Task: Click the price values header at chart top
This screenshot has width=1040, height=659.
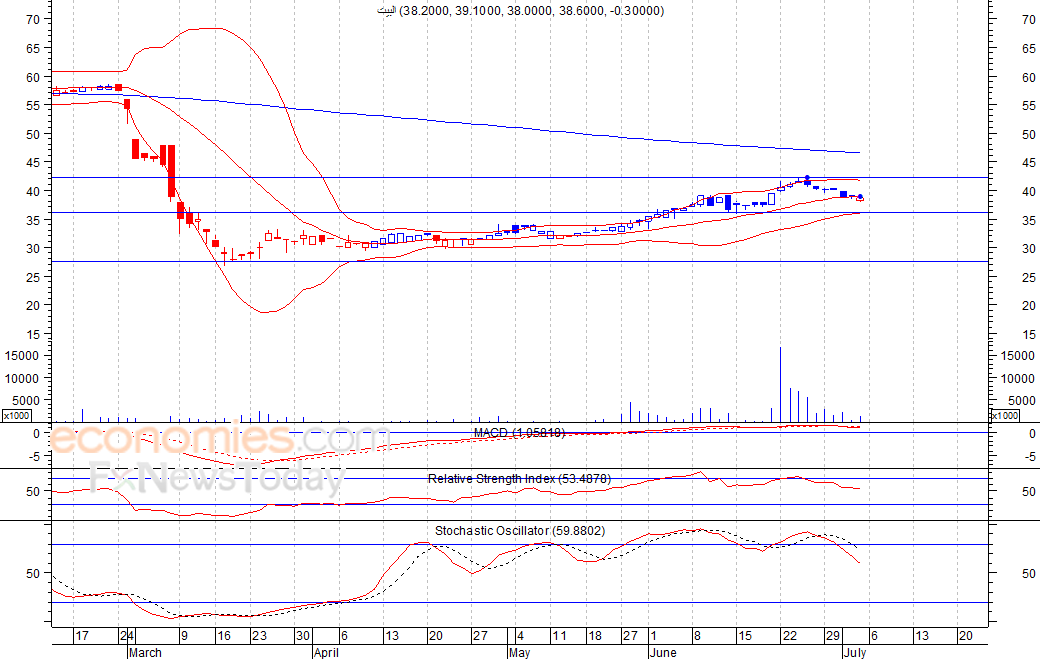Action: click(521, 11)
